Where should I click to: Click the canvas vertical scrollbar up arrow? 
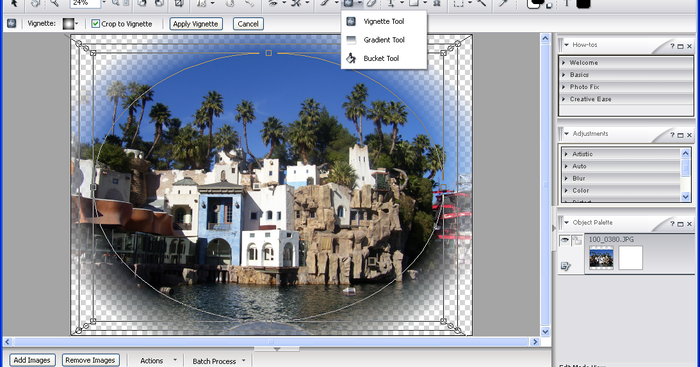(545, 39)
